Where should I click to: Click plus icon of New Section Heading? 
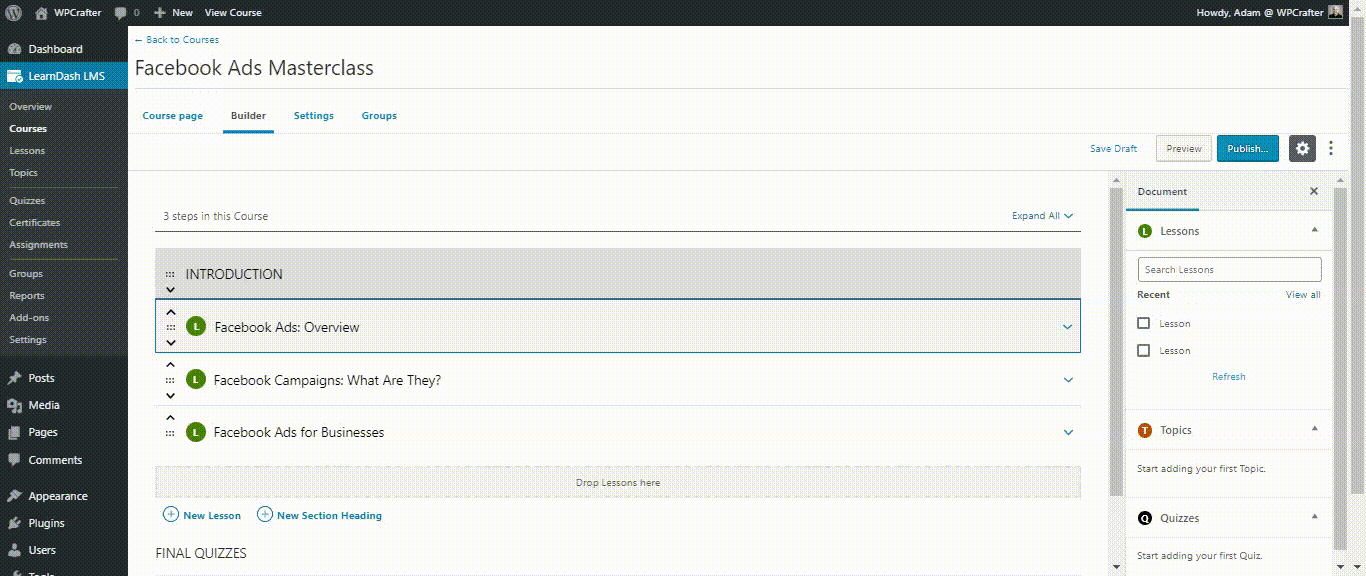pos(265,515)
